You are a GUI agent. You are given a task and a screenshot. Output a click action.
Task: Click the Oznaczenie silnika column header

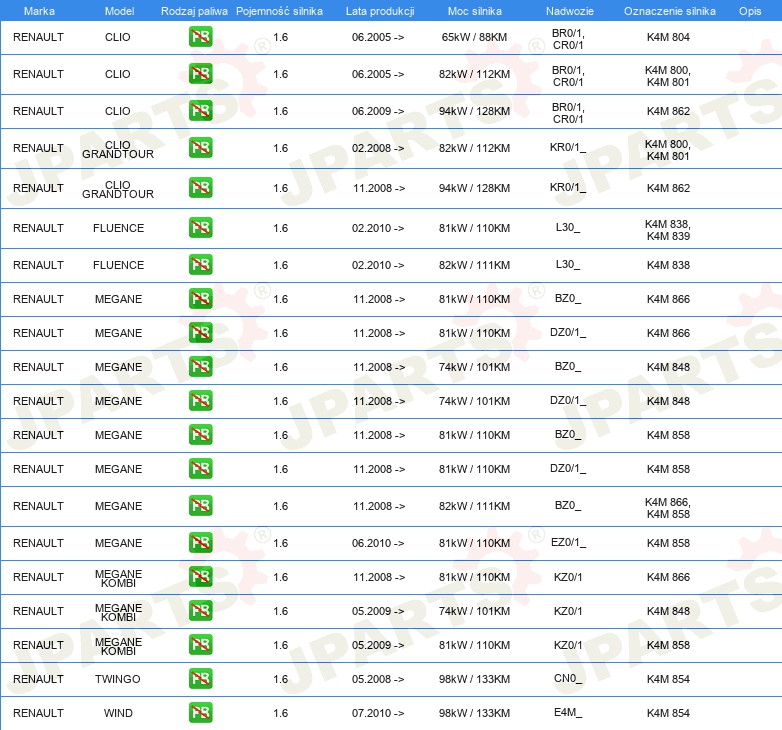click(x=669, y=10)
